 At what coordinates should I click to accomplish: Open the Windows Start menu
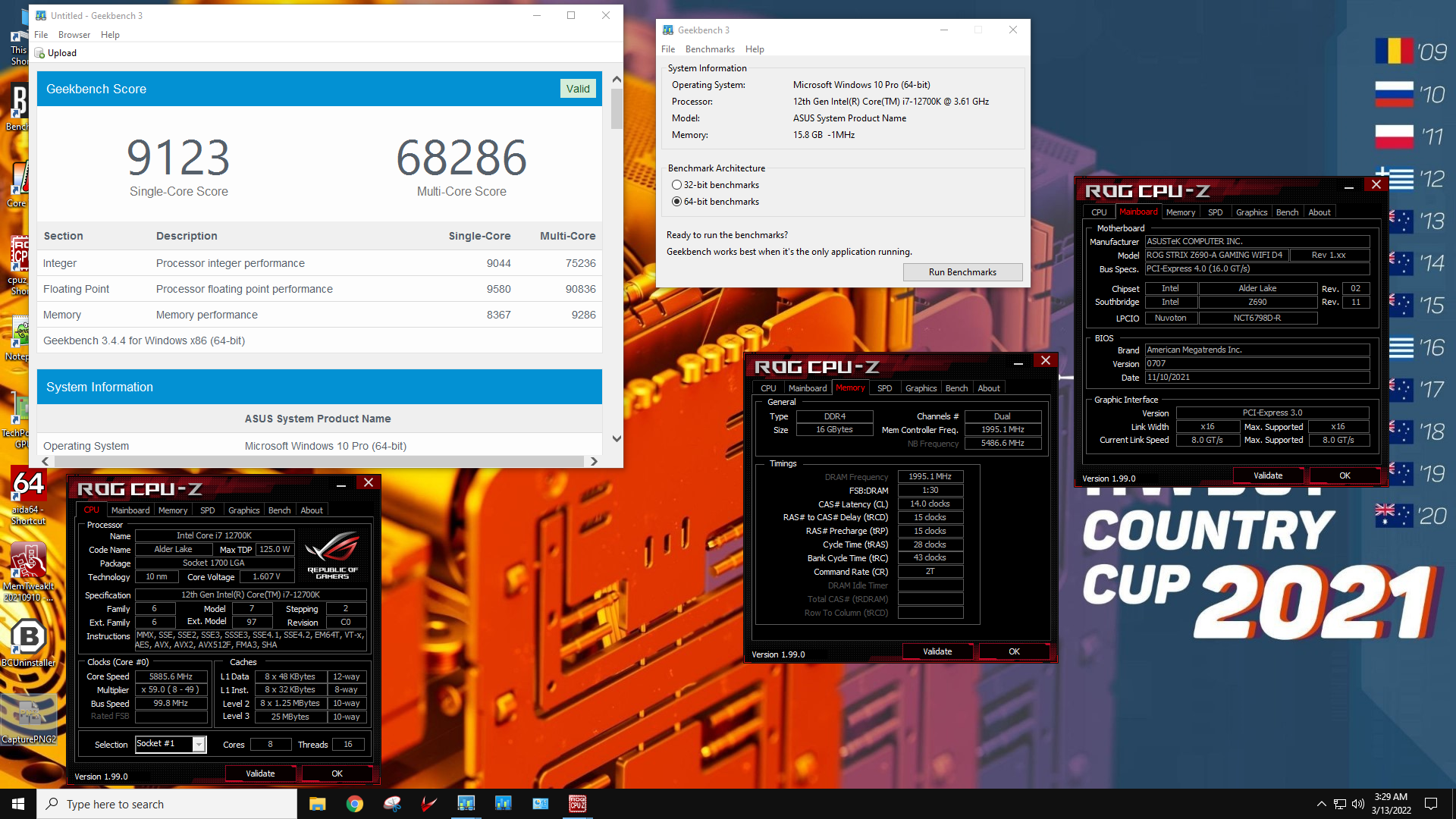tap(18, 804)
